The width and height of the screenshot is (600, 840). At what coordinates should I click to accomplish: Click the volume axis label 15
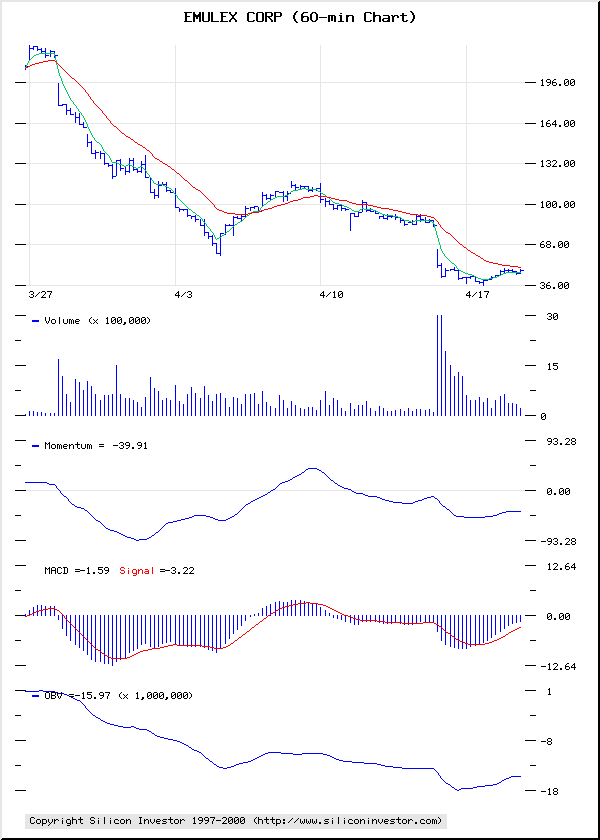point(551,366)
